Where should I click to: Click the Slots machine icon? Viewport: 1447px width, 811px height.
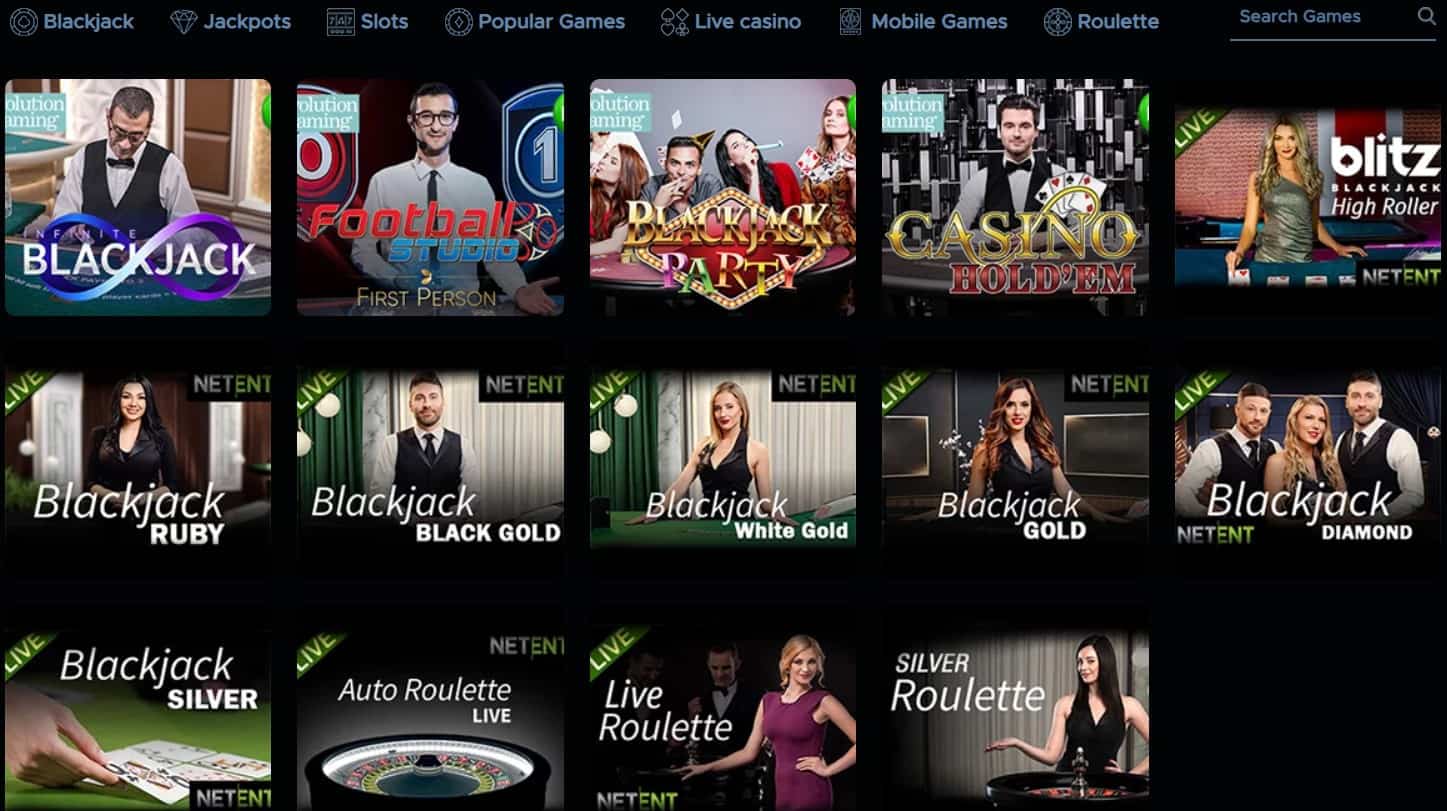click(341, 21)
